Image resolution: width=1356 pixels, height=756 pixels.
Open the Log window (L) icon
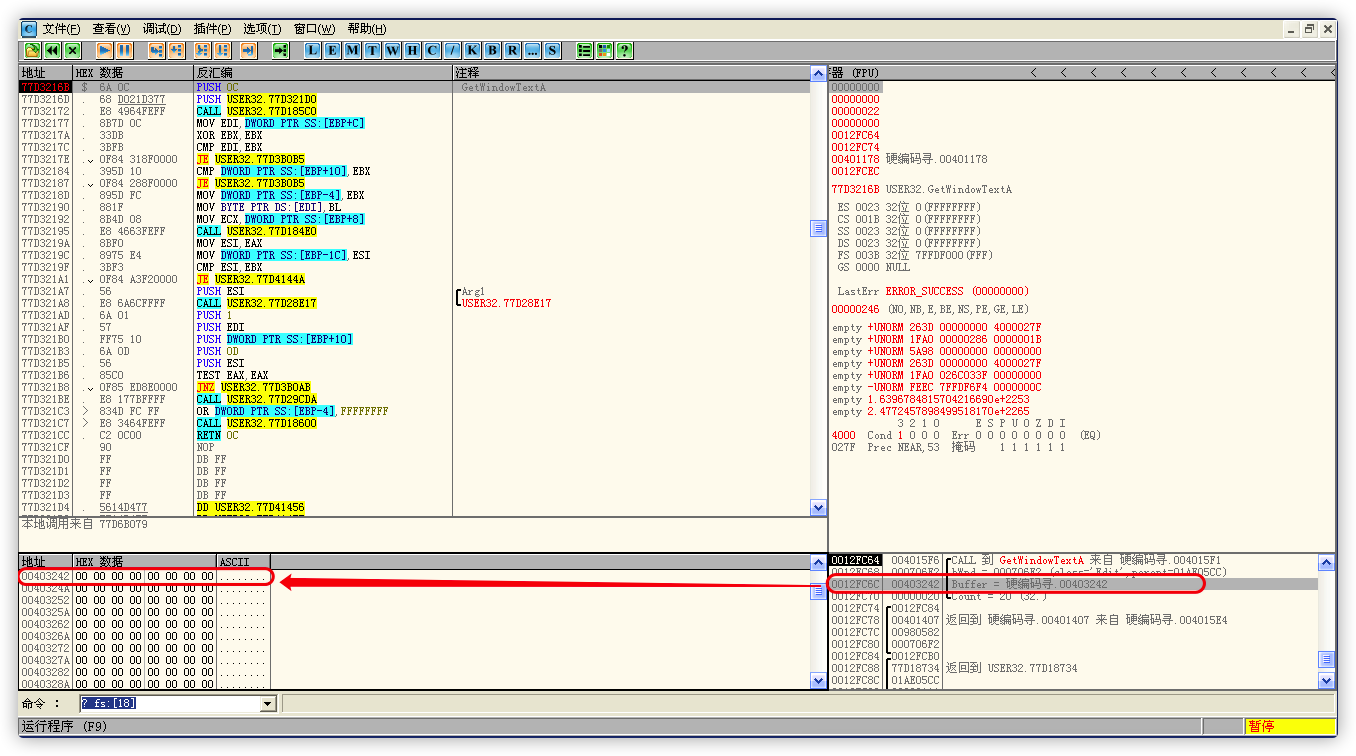(313, 50)
